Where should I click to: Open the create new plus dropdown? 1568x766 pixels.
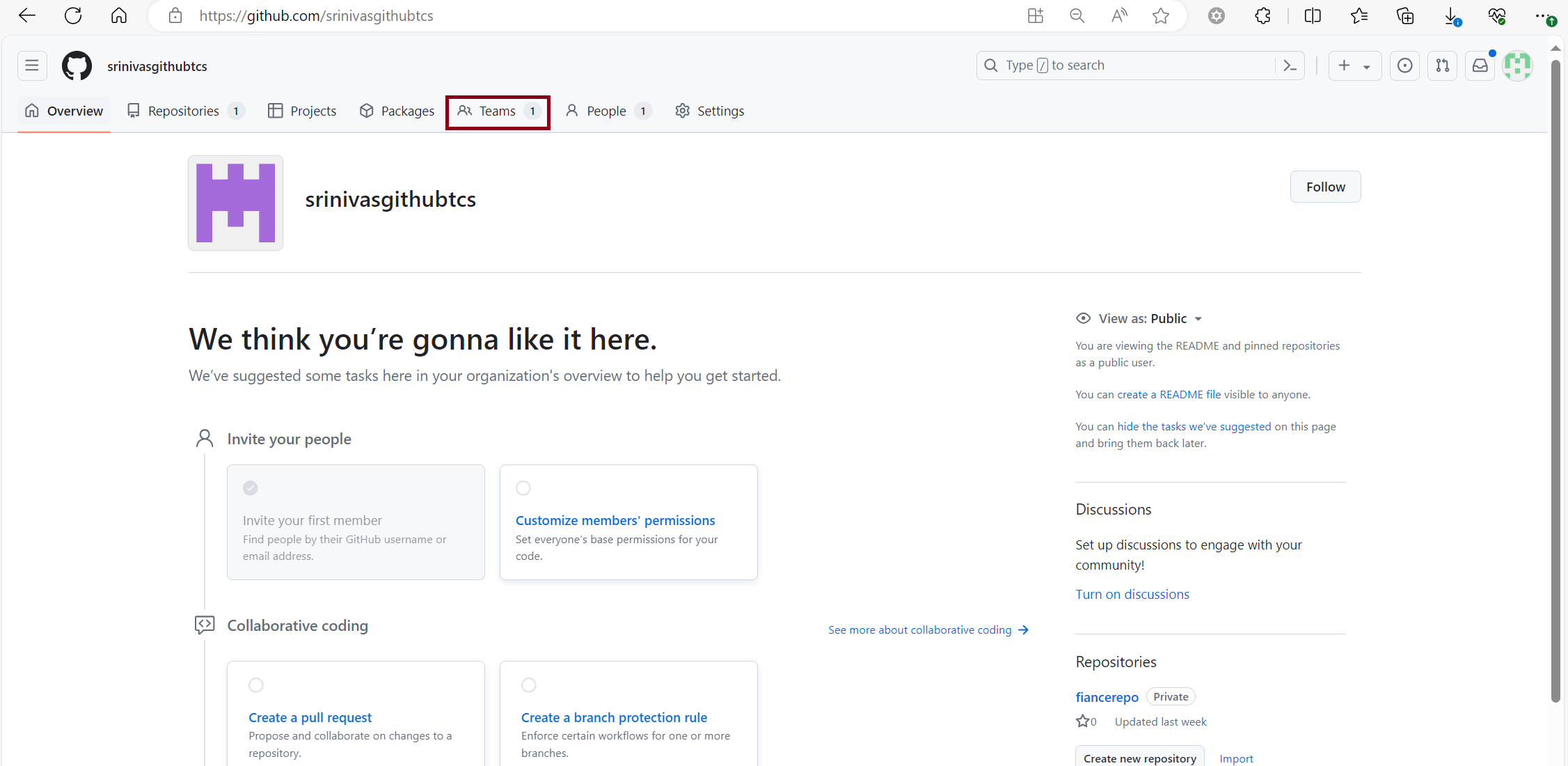1354,65
